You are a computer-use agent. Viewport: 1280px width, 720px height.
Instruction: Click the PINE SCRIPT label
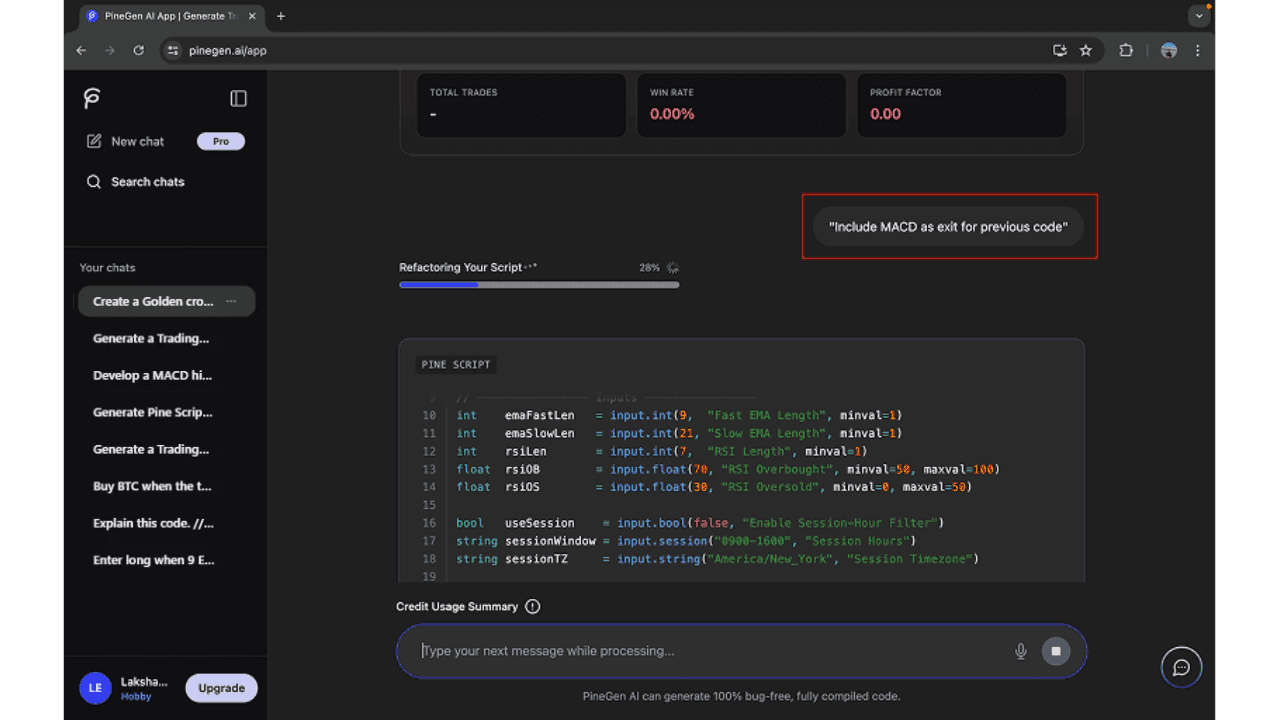tap(456, 365)
